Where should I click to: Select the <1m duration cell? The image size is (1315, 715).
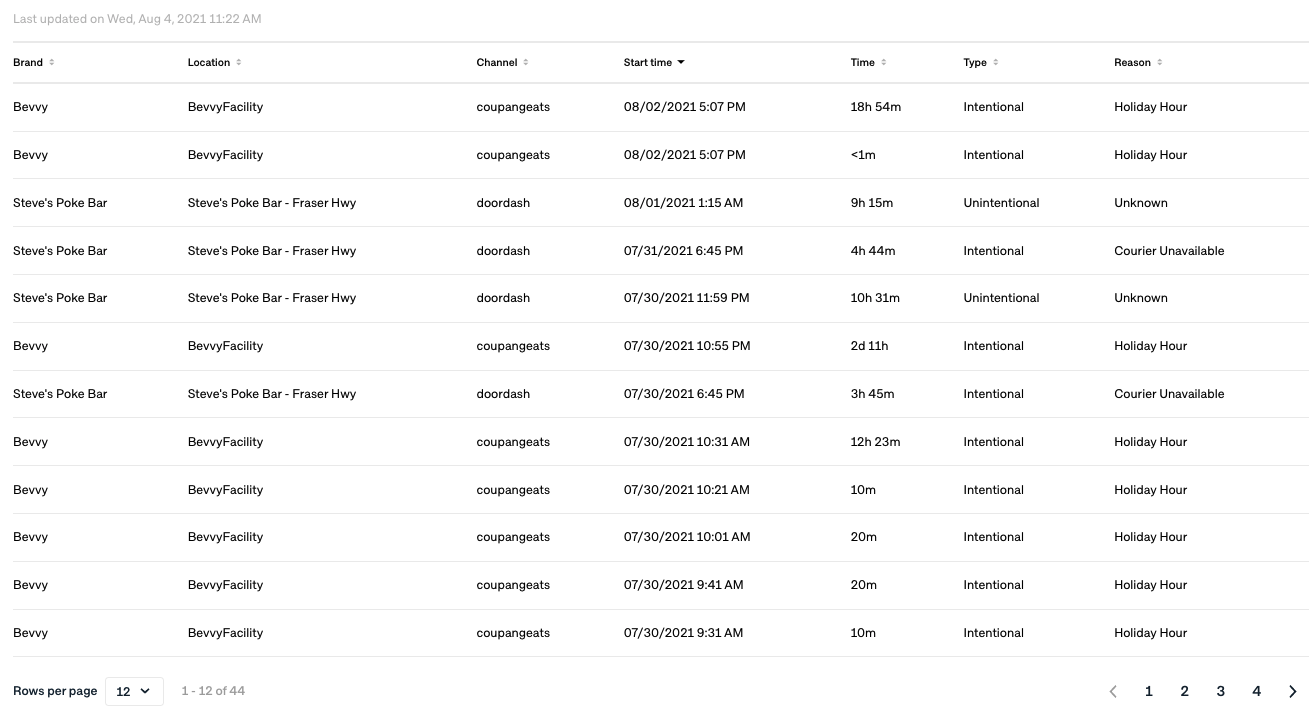pos(864,155)
